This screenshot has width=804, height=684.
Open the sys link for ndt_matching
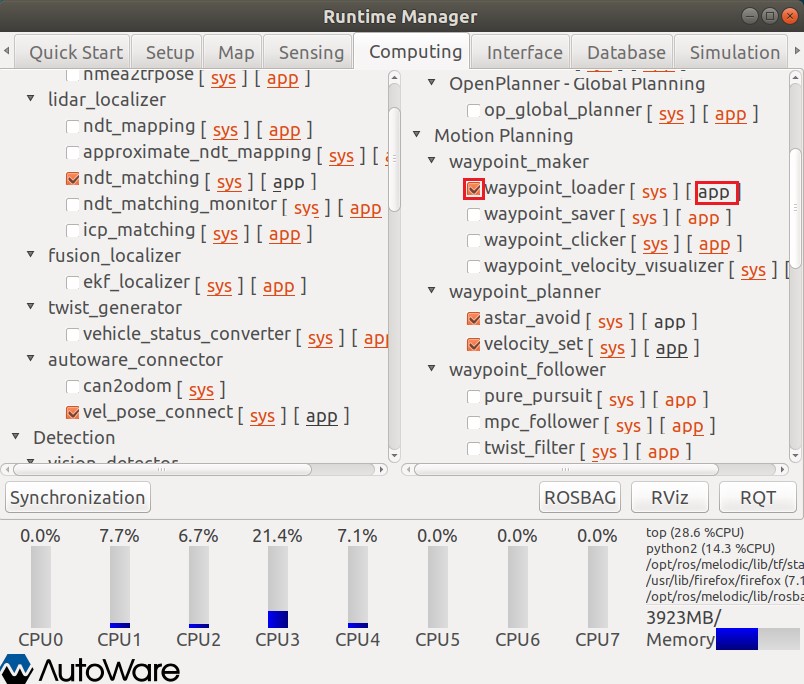(229, 183)
